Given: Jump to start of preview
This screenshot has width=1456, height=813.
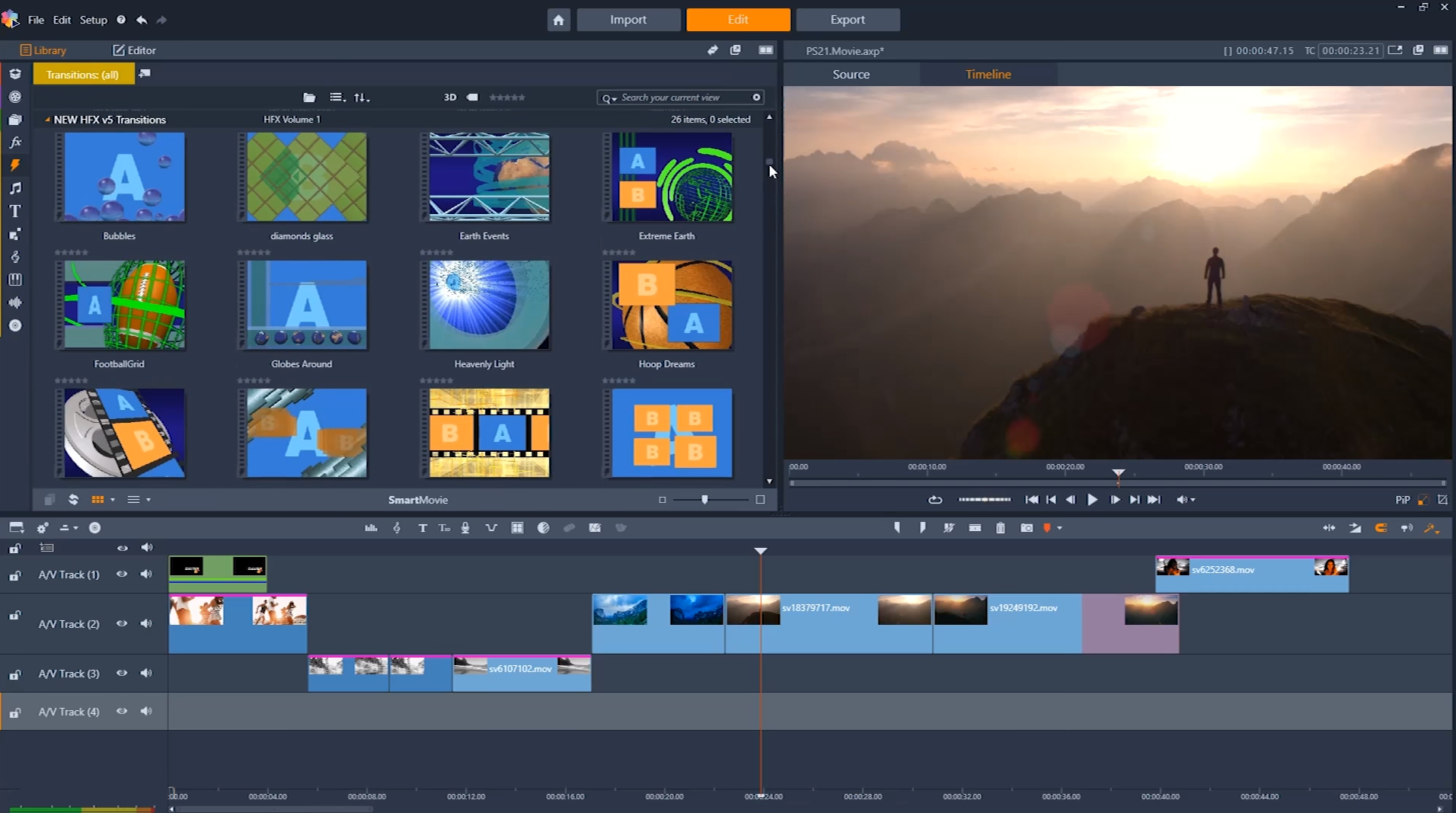Looking at the screenshot, I should click(x=1031, y=500).
